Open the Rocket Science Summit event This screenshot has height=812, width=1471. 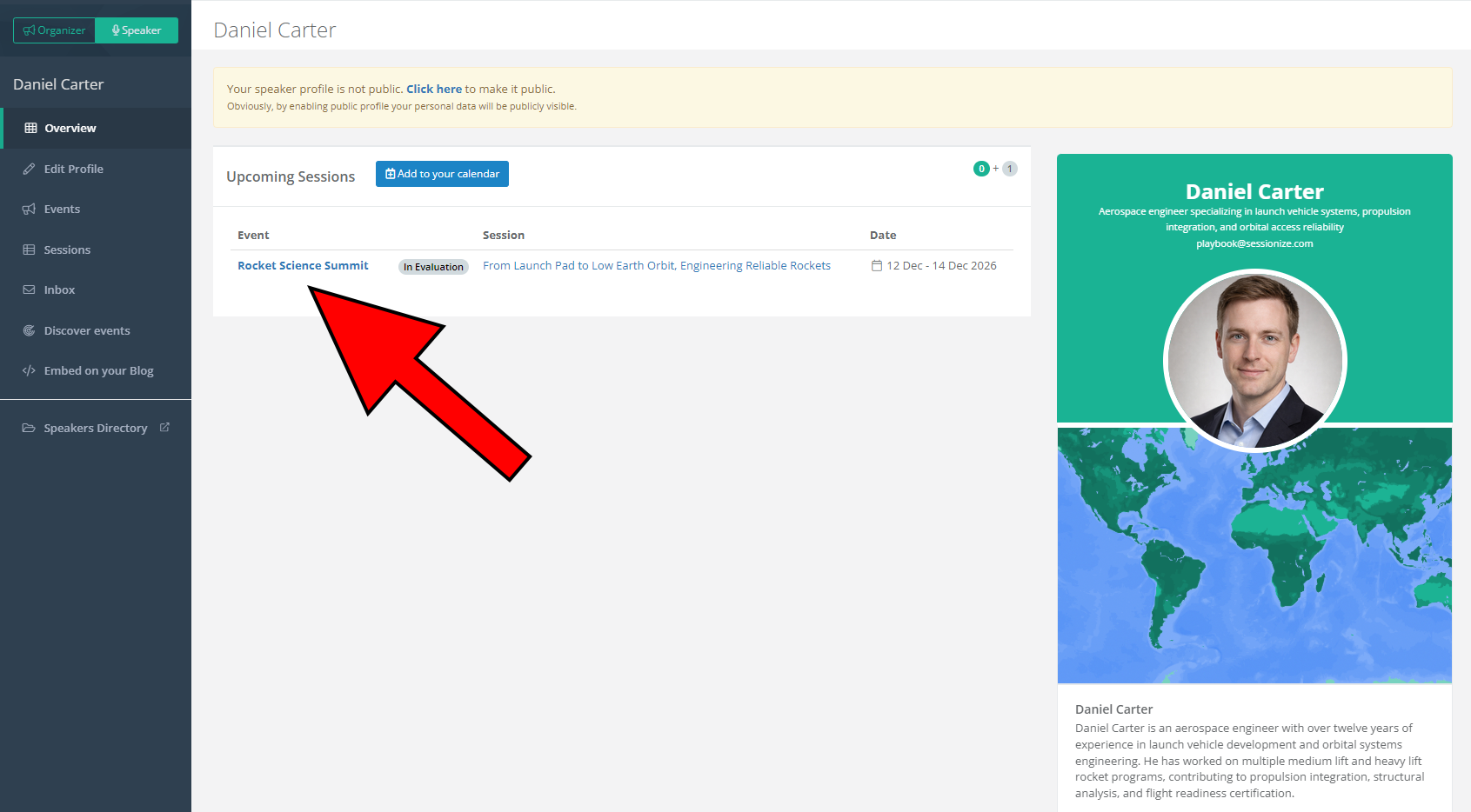[x=303, y=266]
